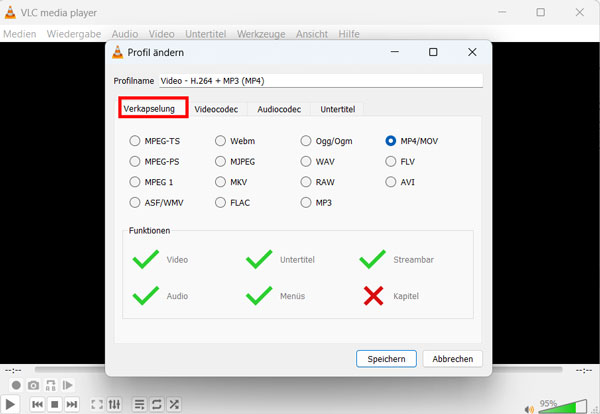Screen dimensions: 600x414
Task: Open the Hilfe menu
Action: tap(349, 34)
